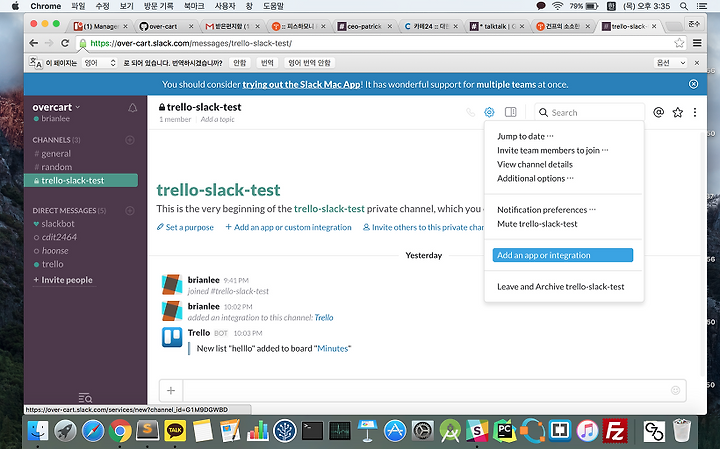Image resolution: width=720 pixels, height=449 pixels.
Task: Open the Minutes board link
Action: (x=332, y=348)
